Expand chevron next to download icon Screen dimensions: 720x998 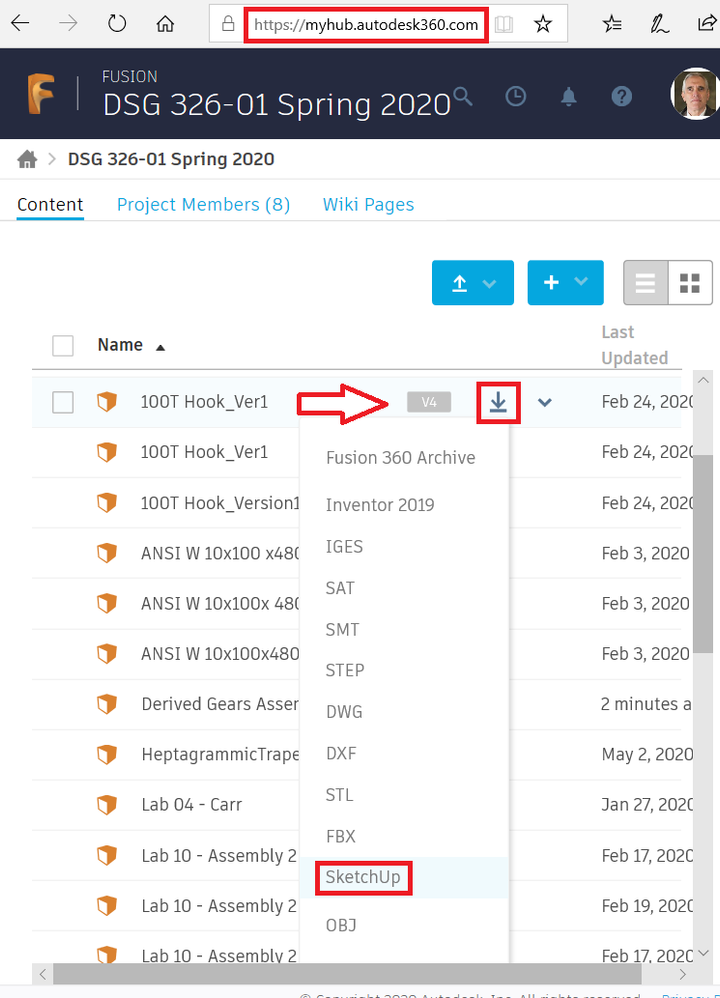pyautogui.click(x=544, y=402)
